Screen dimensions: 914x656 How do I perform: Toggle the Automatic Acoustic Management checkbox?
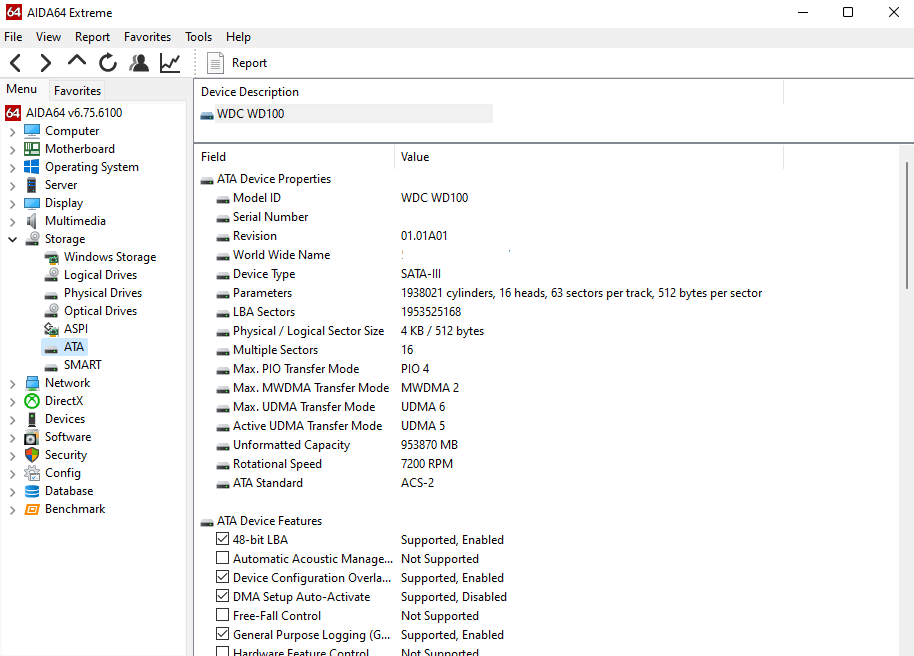(222, 558)
